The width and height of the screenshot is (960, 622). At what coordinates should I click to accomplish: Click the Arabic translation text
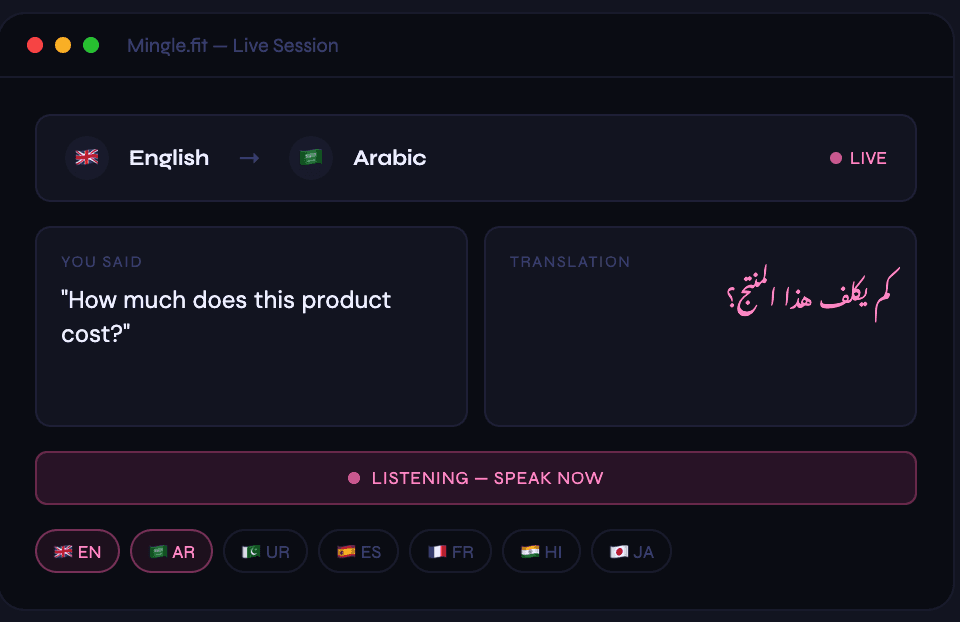[813, 293]
